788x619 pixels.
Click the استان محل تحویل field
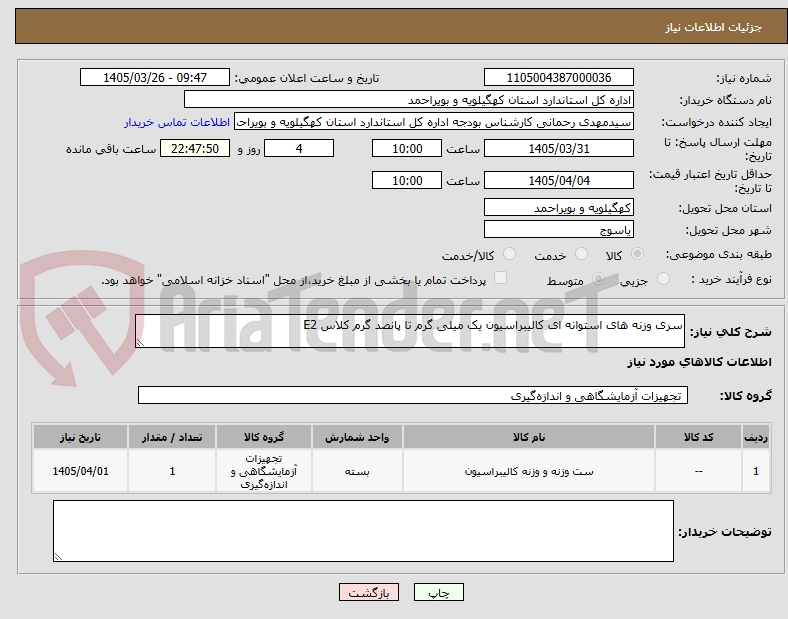coord(559,208)
